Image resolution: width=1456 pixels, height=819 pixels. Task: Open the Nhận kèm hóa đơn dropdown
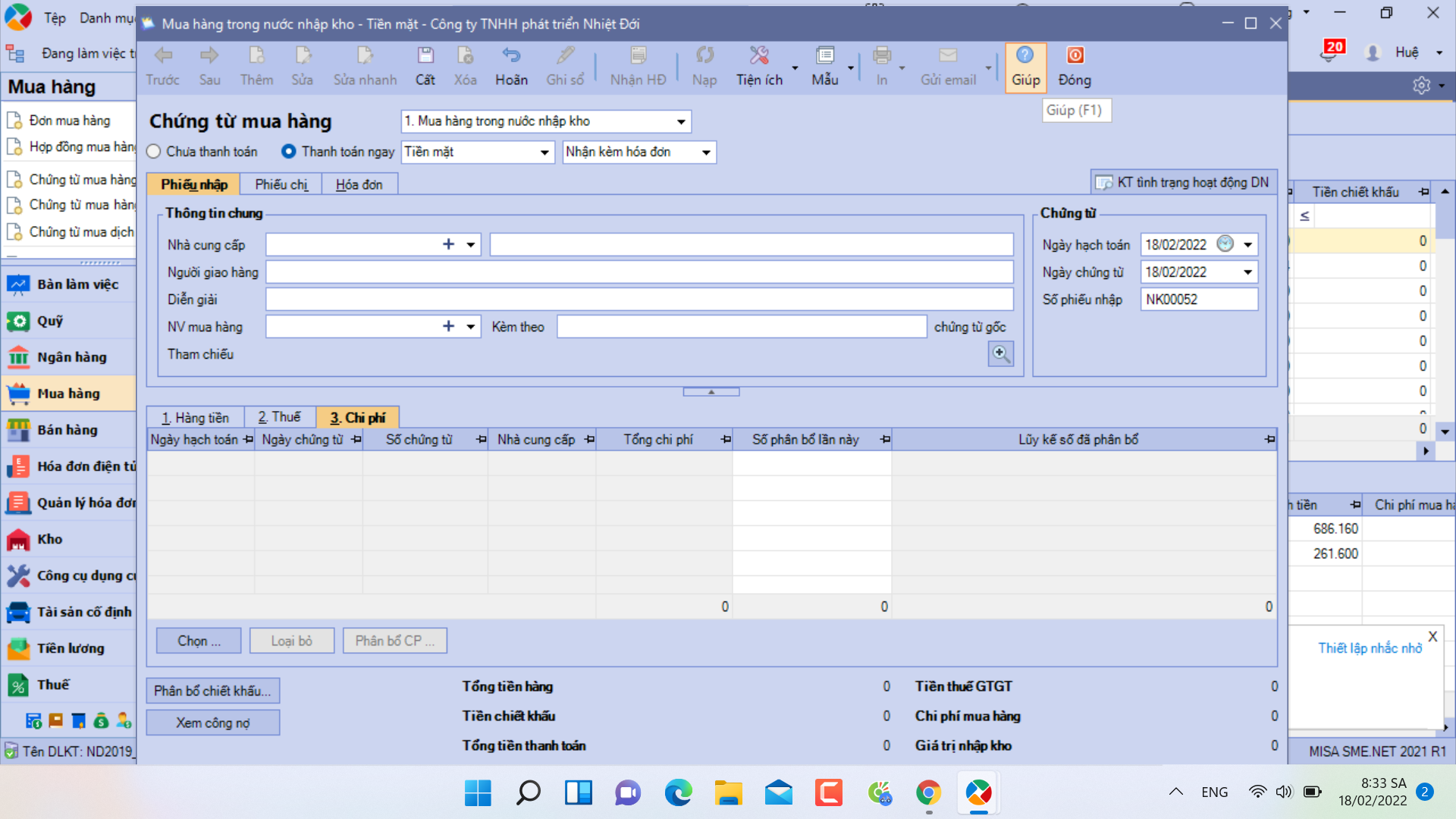click(x=706, y=152)
